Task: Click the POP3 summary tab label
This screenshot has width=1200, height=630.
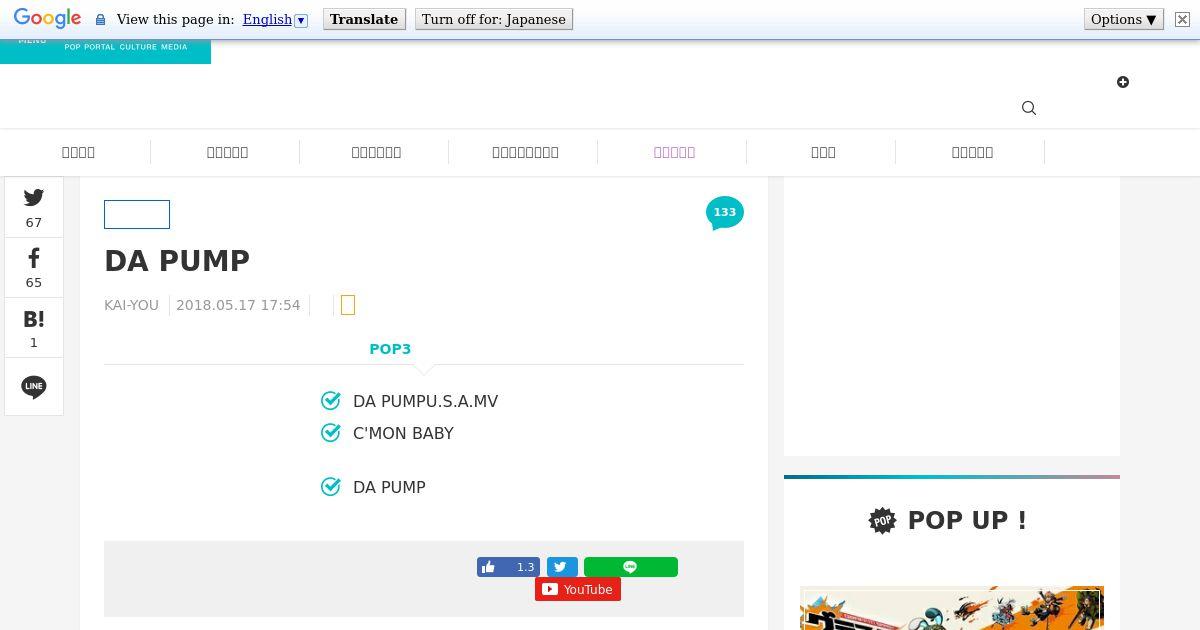Action: click(x=390, y=349)
